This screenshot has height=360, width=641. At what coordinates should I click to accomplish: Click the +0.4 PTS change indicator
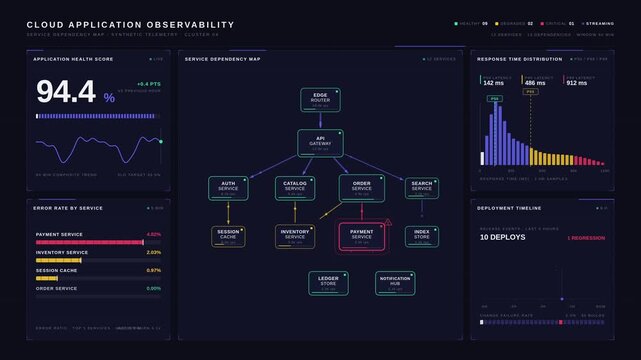tap(149, 84)
